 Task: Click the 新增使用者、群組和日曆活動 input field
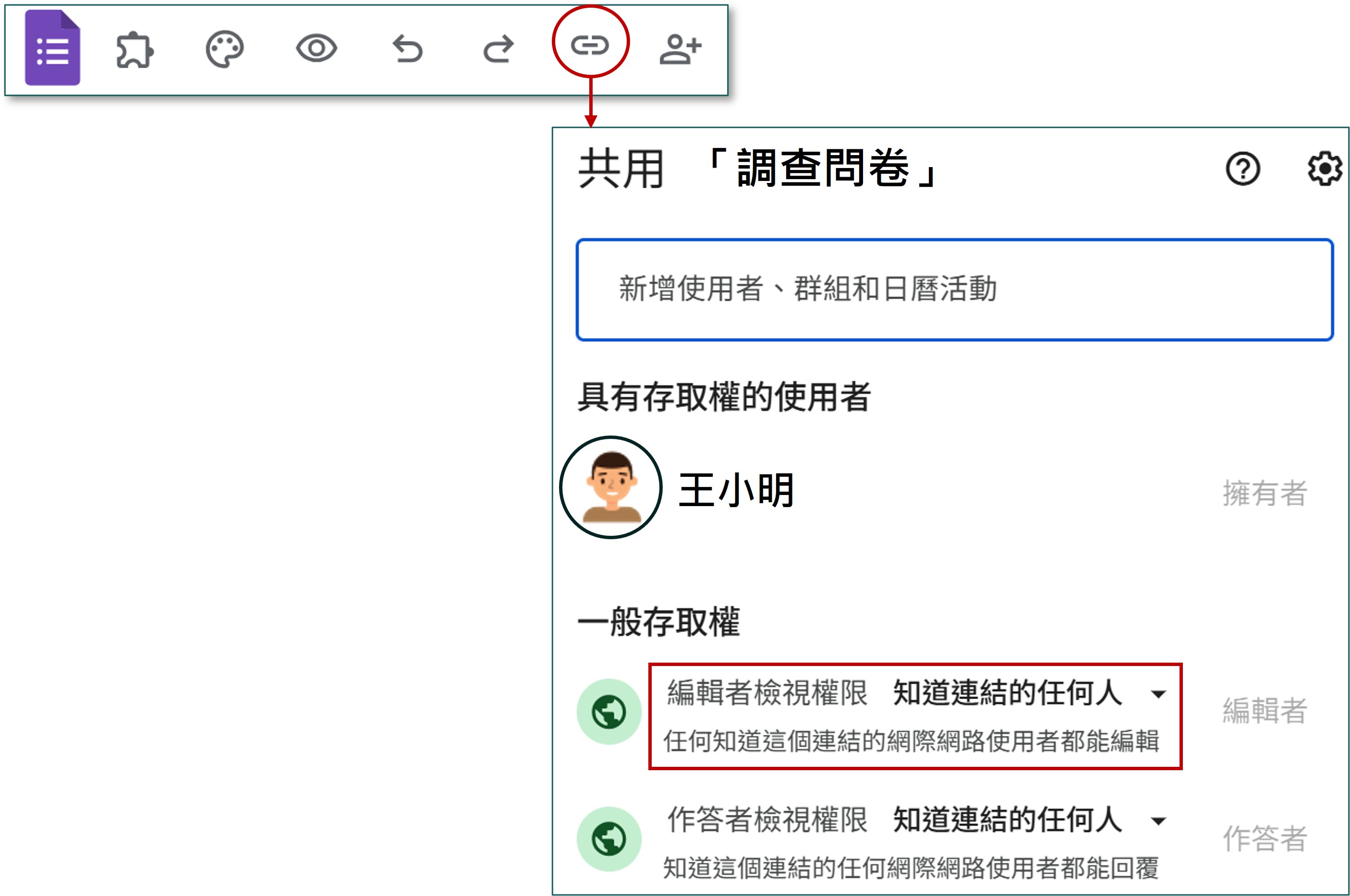[954, 290]
